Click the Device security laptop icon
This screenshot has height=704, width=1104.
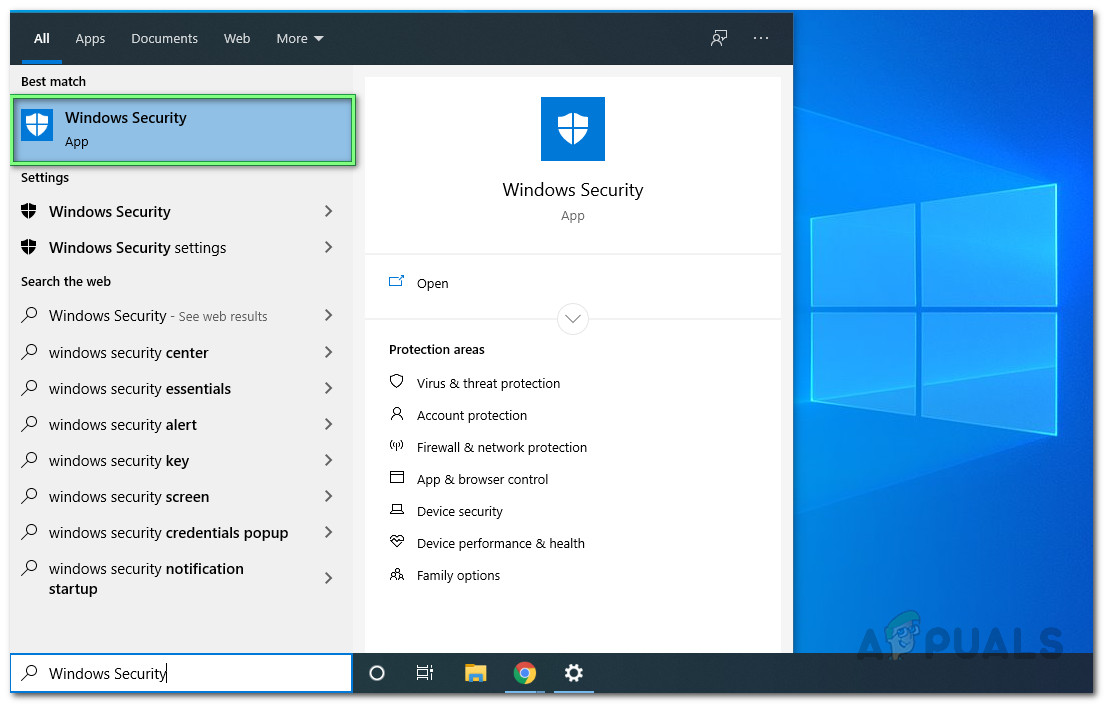(x=396, y=510)
